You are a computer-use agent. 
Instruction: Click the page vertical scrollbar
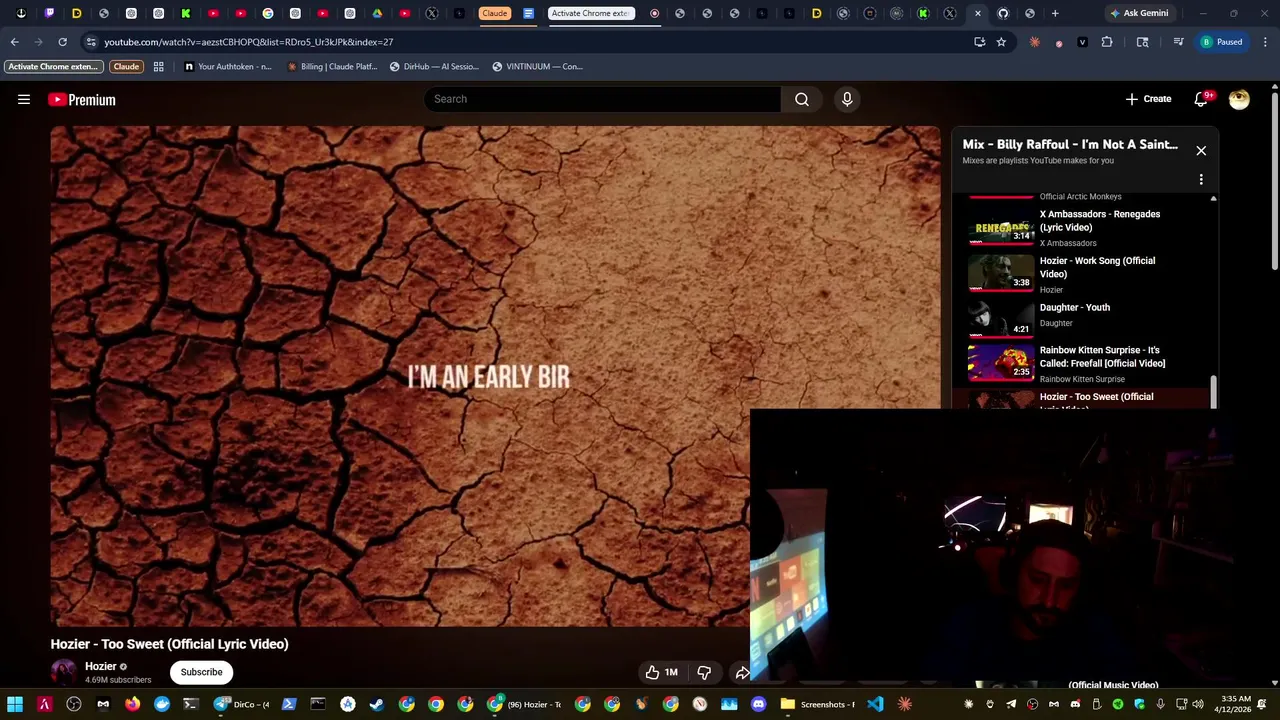click(x=1275, y=180)
